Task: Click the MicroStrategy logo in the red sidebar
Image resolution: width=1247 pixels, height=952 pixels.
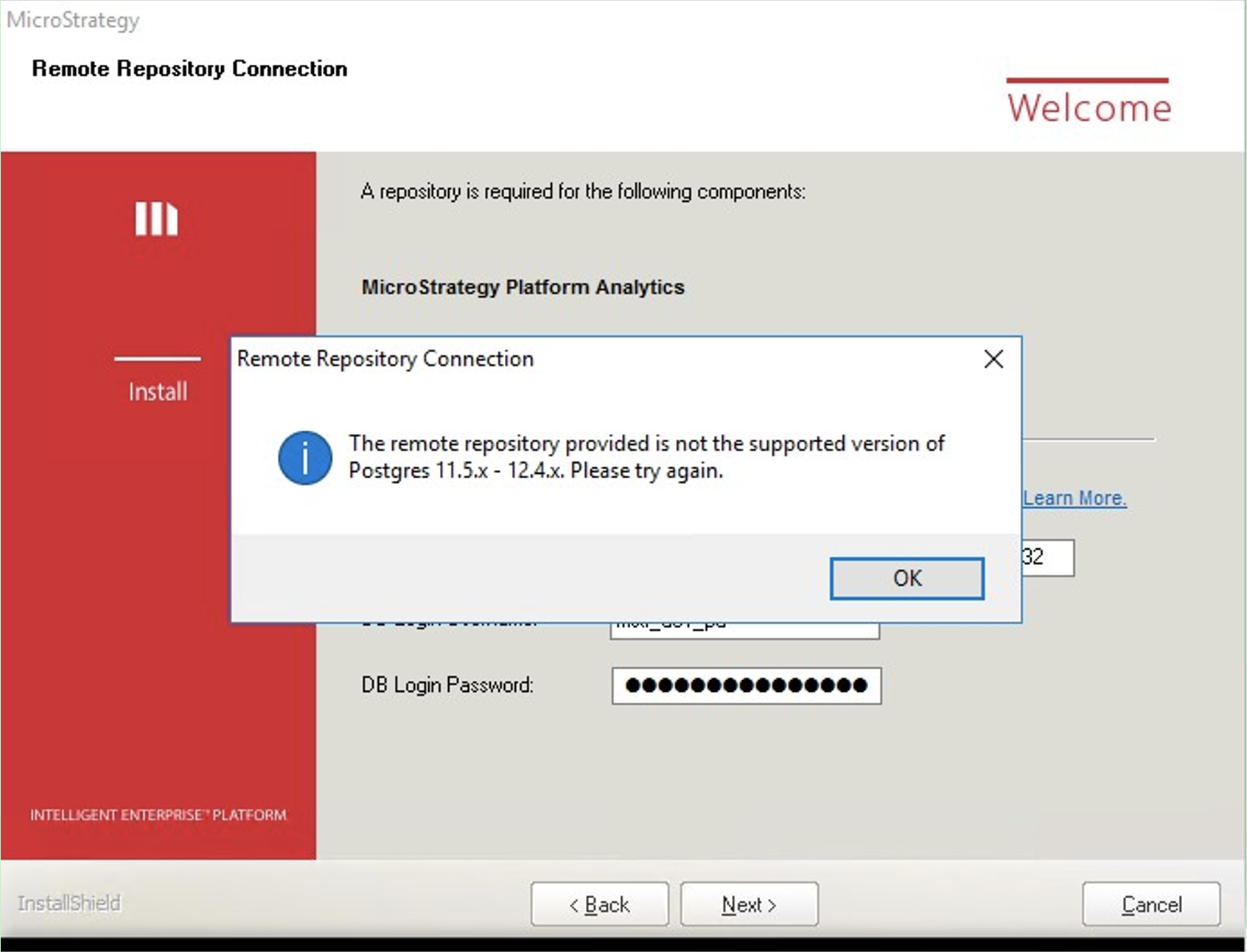Action: (156, 219)
